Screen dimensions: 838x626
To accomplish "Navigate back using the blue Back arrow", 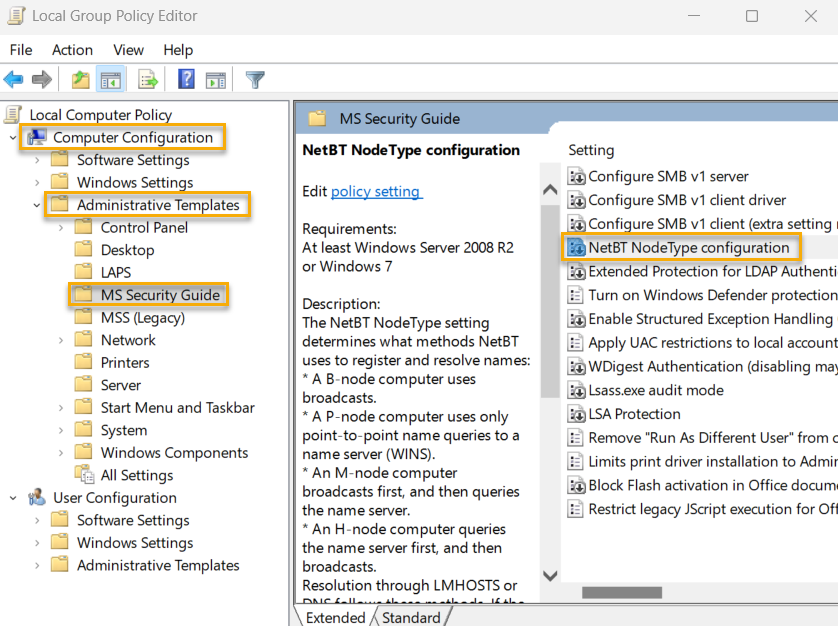I will (15, 79).
